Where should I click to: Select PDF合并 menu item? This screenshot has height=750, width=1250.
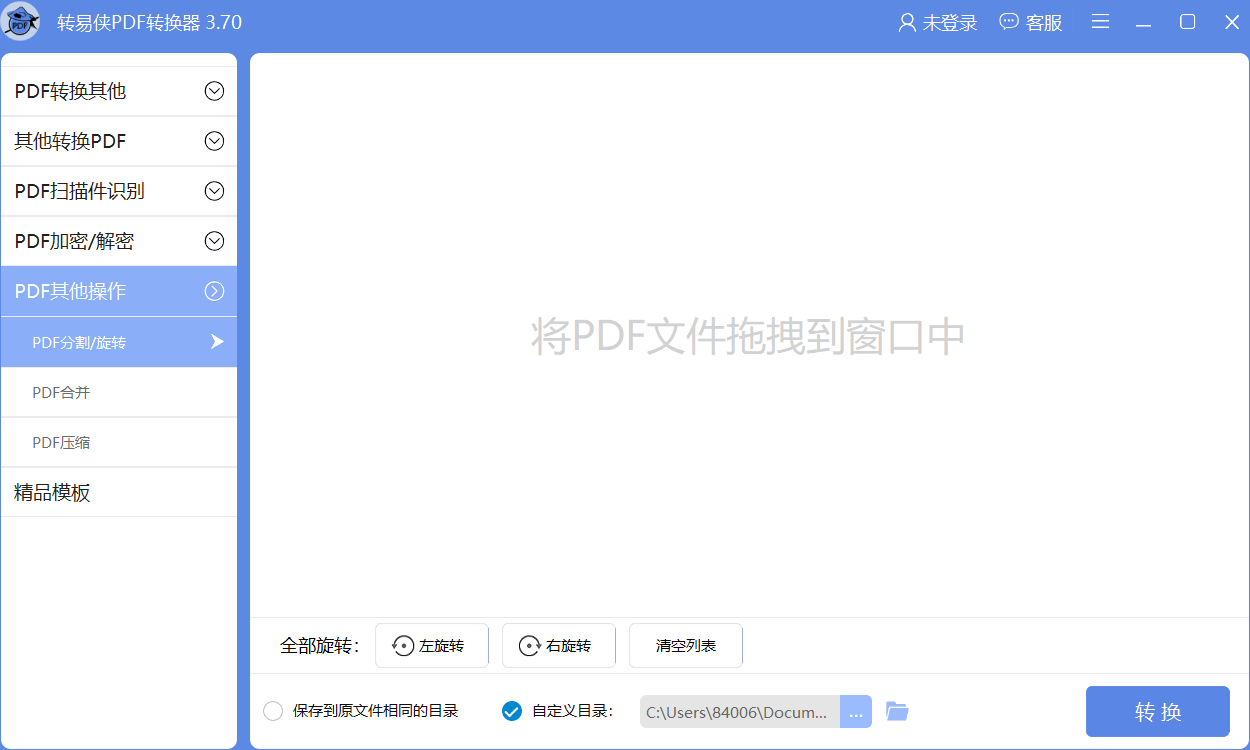(x=119, y=392)
